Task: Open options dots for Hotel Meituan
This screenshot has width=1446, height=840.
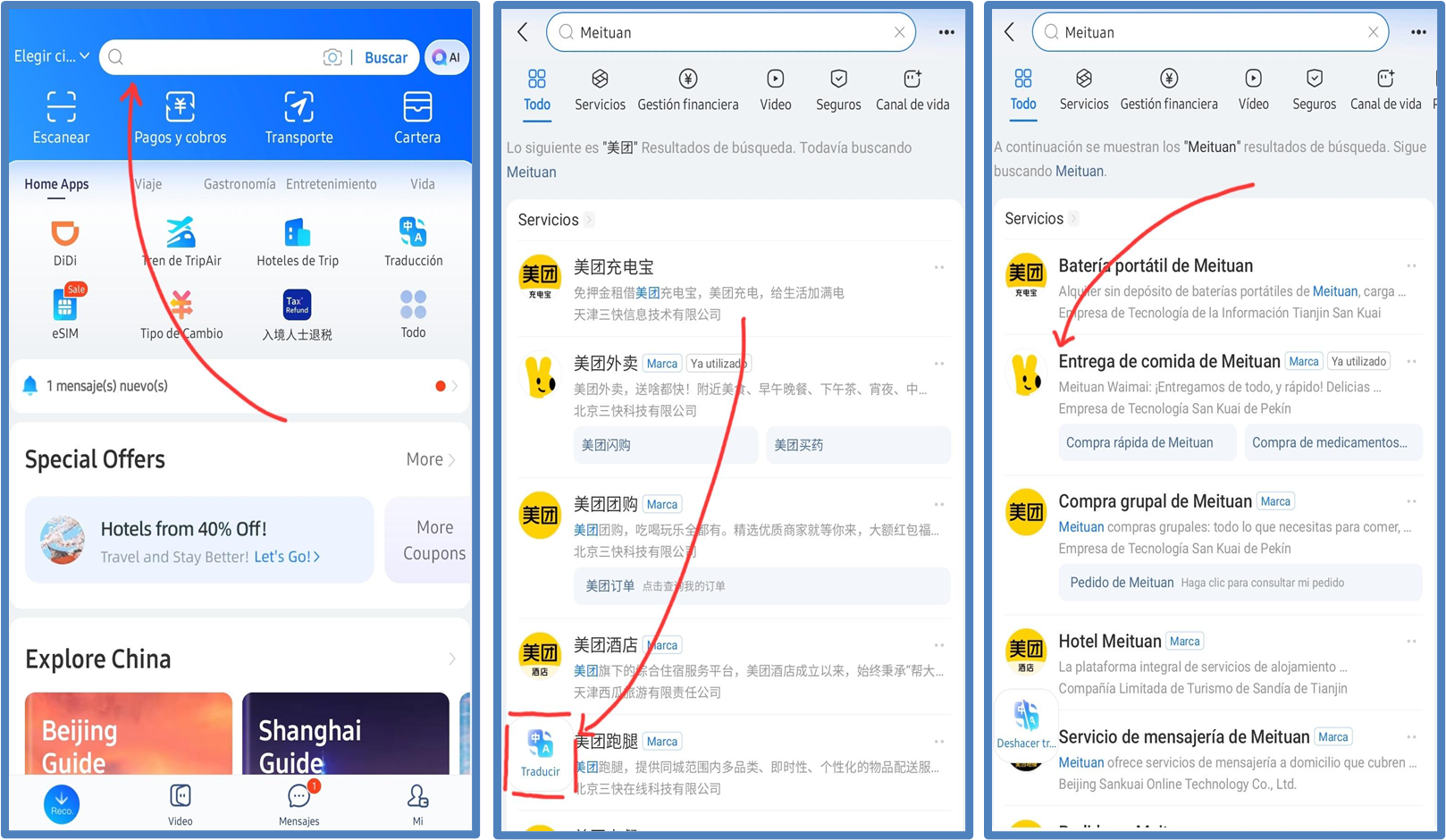Action: pos(1411,642)
